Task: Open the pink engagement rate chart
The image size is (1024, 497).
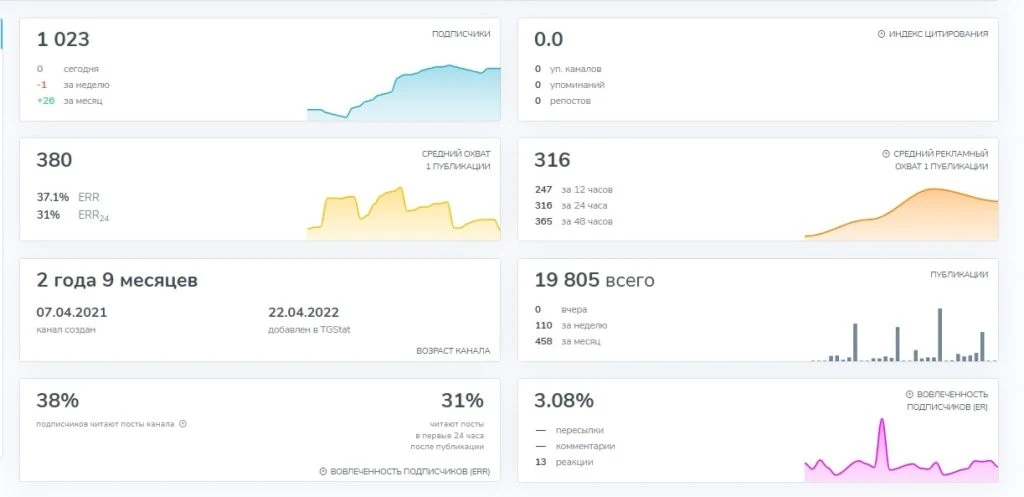Action: pyautogui.click(x=901, y=450)
